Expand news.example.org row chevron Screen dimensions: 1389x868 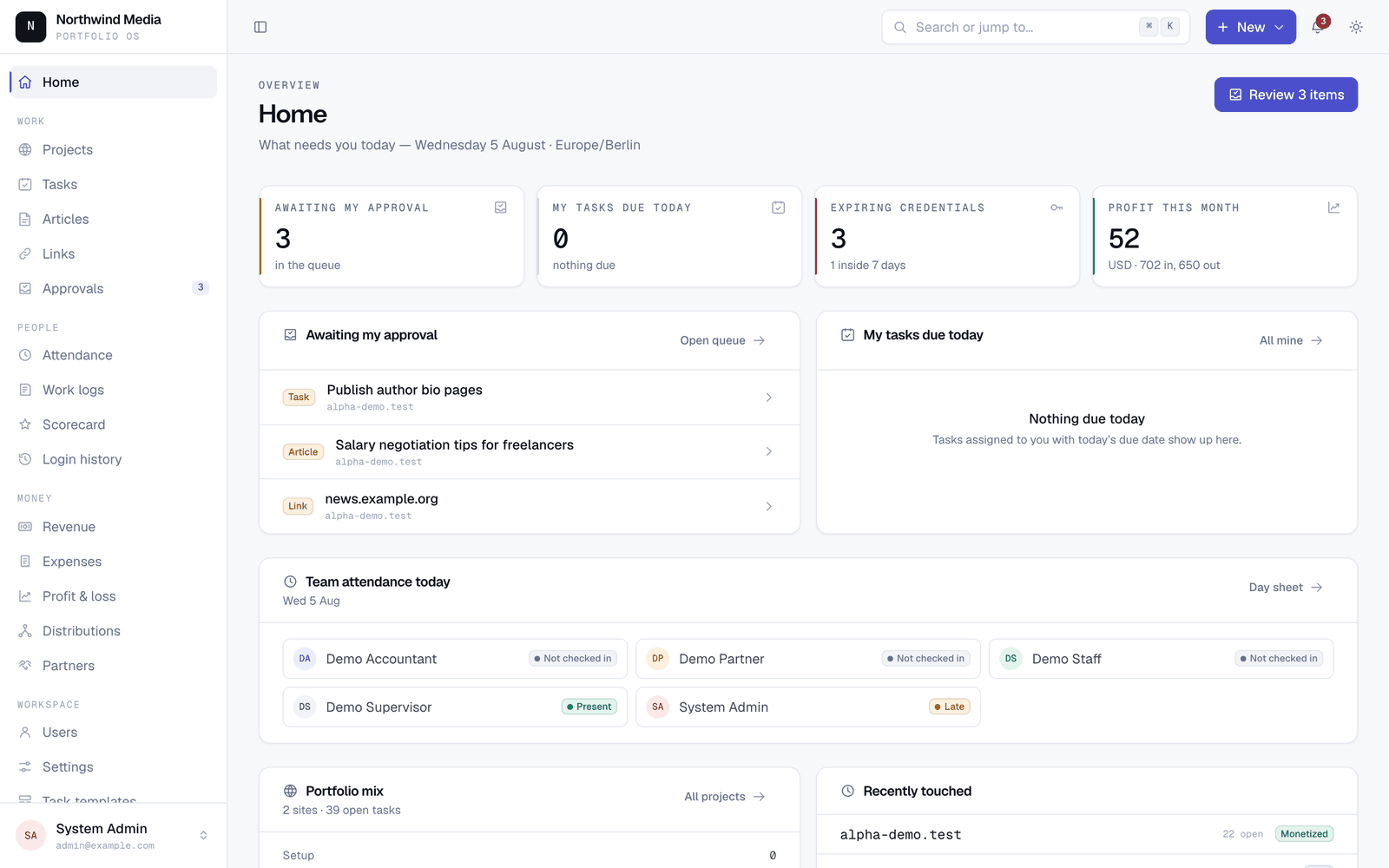coord(769,506)
